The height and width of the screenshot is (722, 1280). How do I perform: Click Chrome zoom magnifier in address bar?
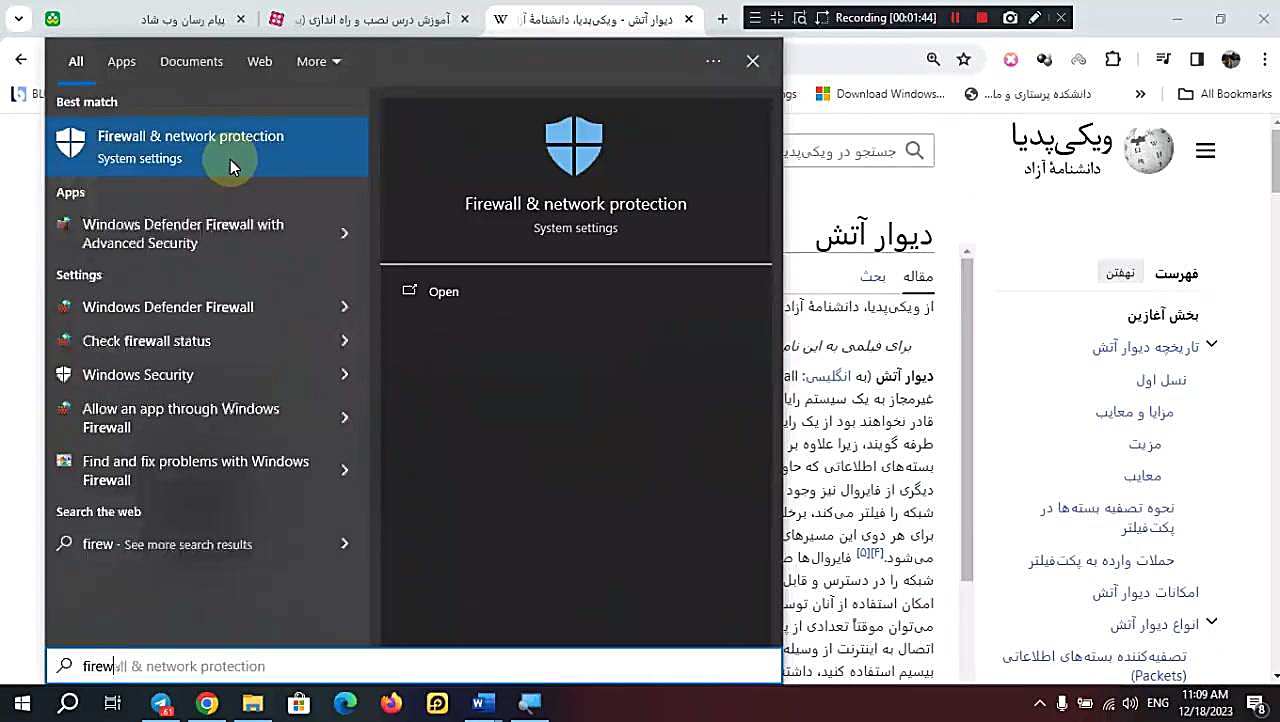point(933,60)
